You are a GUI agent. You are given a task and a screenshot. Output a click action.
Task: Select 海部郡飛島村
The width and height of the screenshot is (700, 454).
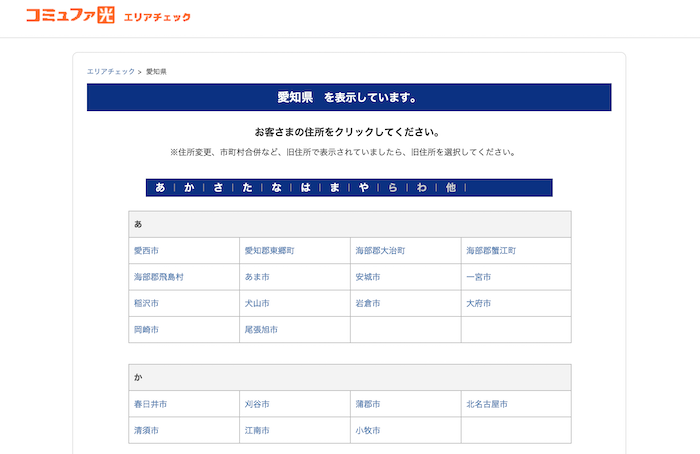(x=159, y=277)
